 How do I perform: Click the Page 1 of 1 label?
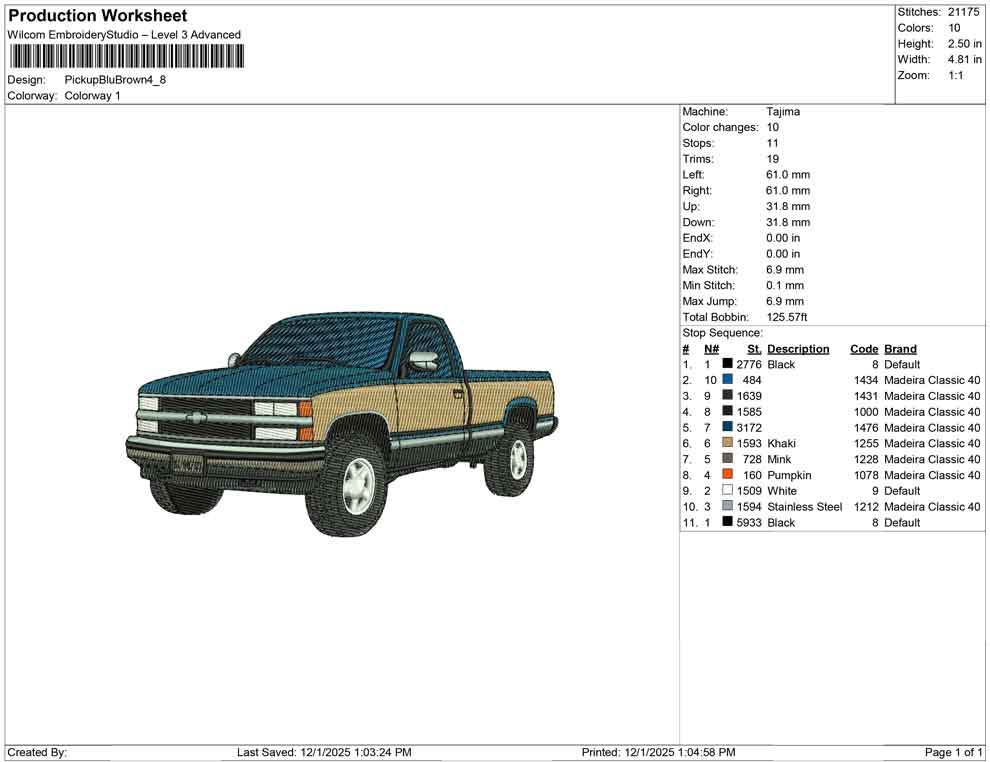tap(951, 752)
